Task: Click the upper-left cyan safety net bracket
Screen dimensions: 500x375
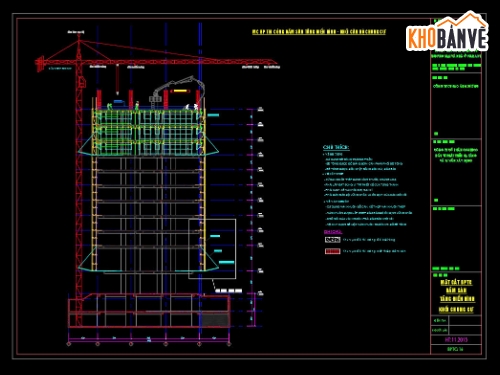Action: tap(86, 146)
